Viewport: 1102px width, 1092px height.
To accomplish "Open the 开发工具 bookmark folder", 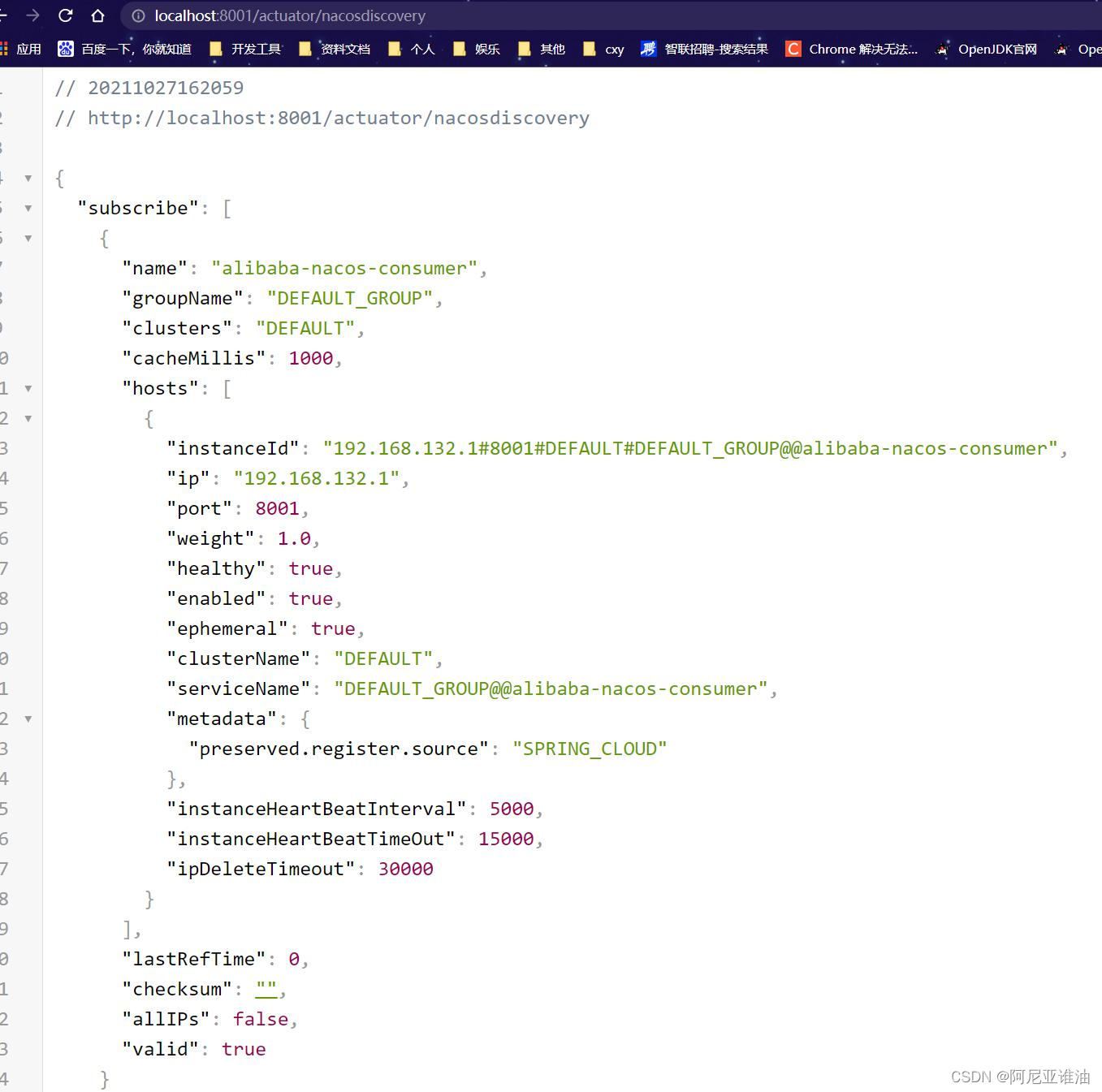I will tap(245, 50).
